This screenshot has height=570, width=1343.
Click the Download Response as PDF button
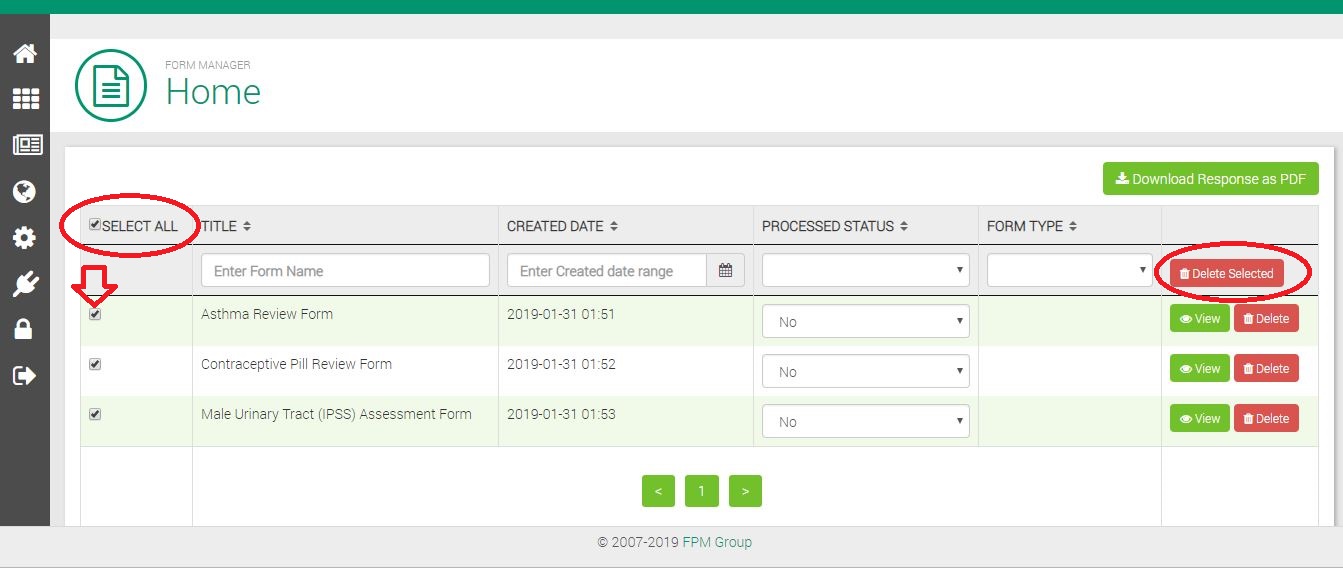(x=1210, y=179)
